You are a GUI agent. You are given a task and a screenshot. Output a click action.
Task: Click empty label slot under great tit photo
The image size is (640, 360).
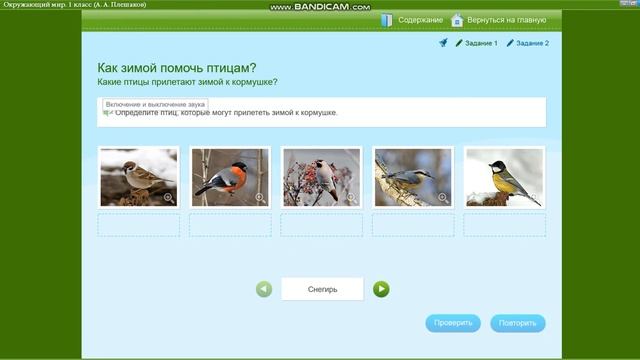tap(504, 225)
